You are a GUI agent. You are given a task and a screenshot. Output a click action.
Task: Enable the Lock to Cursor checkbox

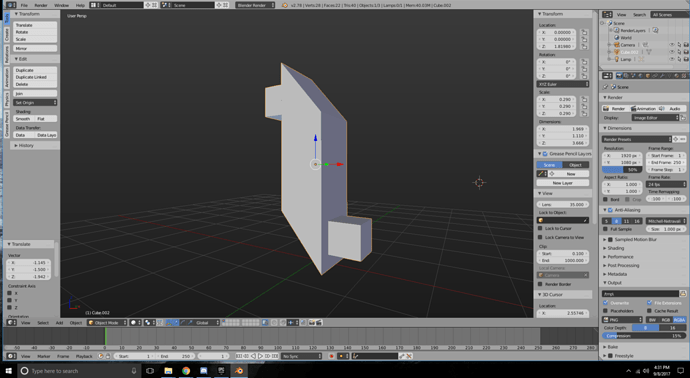pos(540,228)
